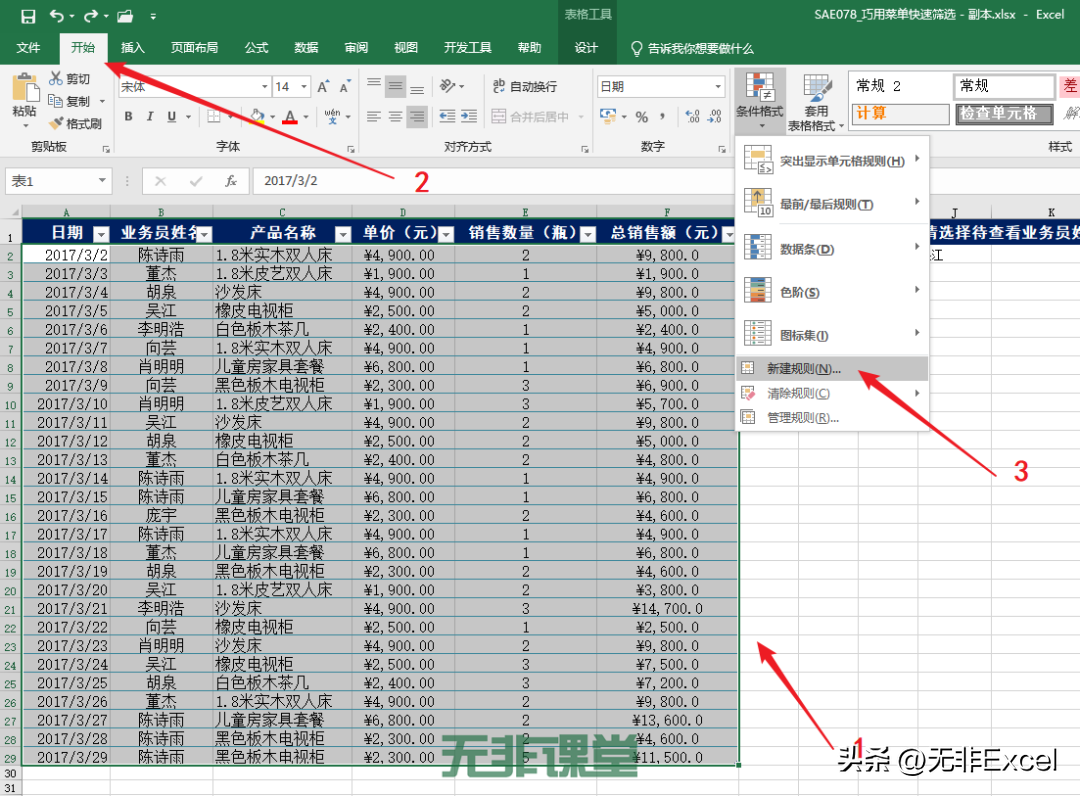Image resolution: width=1080 pixels, height=796 pixels.
Task: Click Merge and Center (合并后居中)
Action: 530,116
